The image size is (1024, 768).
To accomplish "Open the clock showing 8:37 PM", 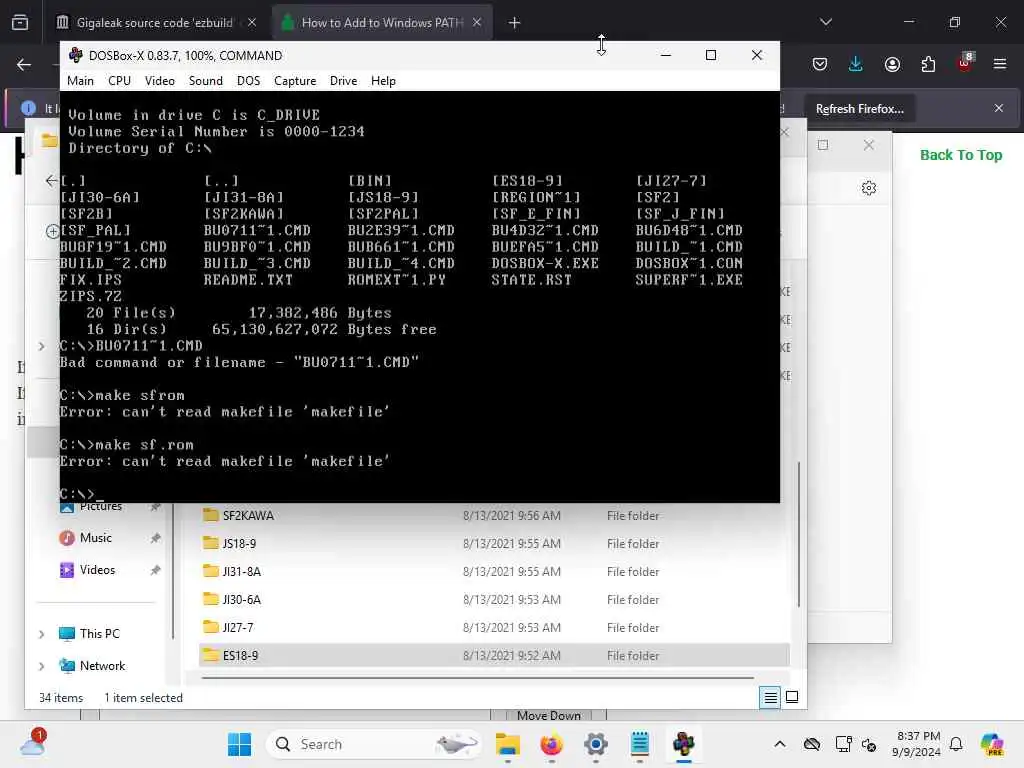I will 916,744.
